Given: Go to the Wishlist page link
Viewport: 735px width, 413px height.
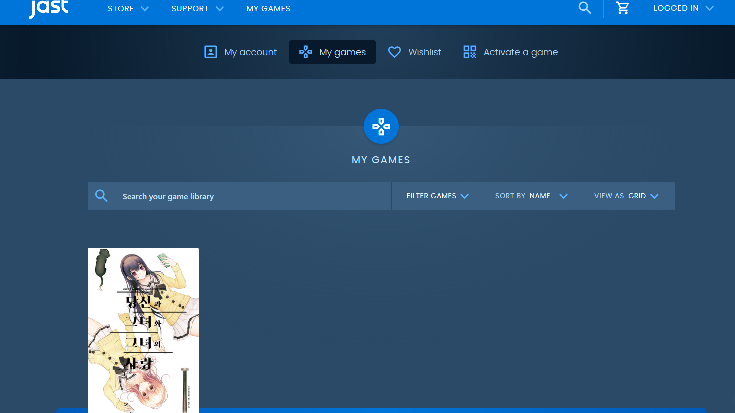Looking at the screenshot, I should tap(424, 52).
